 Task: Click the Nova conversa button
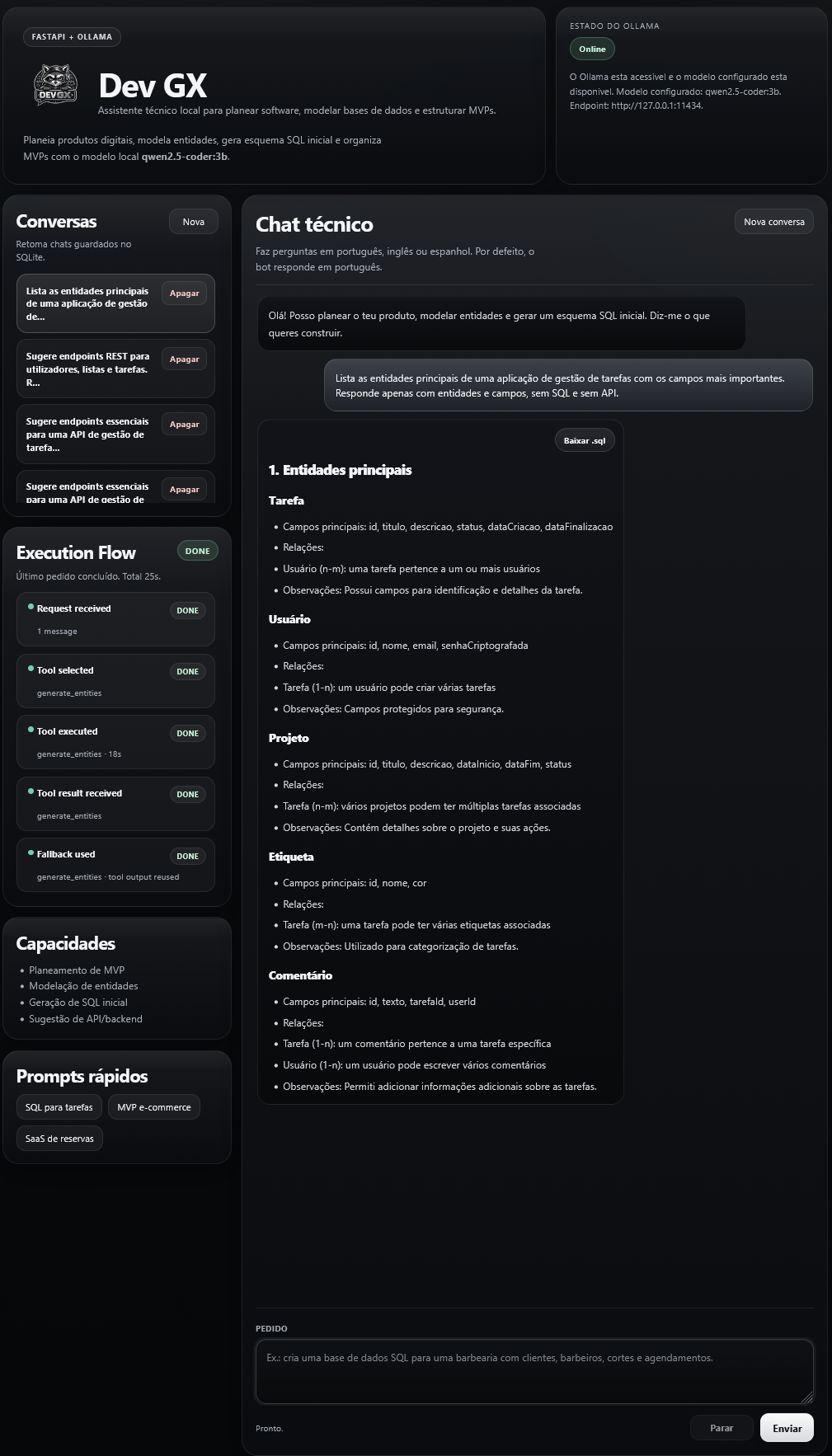click(773, 222)
